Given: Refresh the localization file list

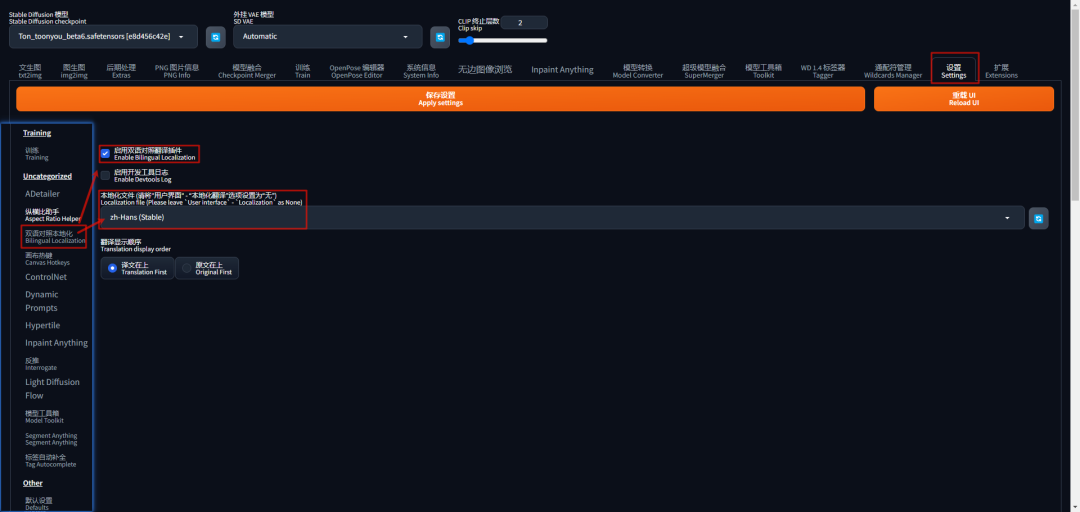Looking at the screenshot, I should pyautogui.click(x=1039, y=218).
